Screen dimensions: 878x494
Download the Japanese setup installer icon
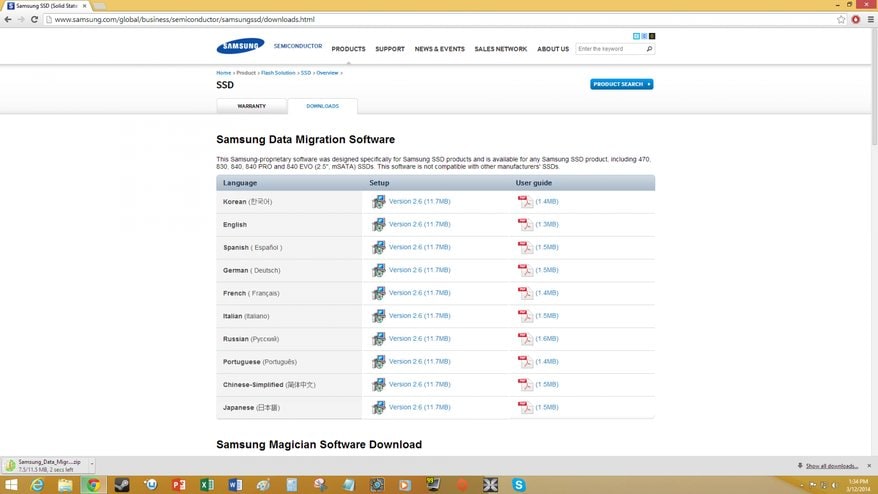tap(379, 408)
